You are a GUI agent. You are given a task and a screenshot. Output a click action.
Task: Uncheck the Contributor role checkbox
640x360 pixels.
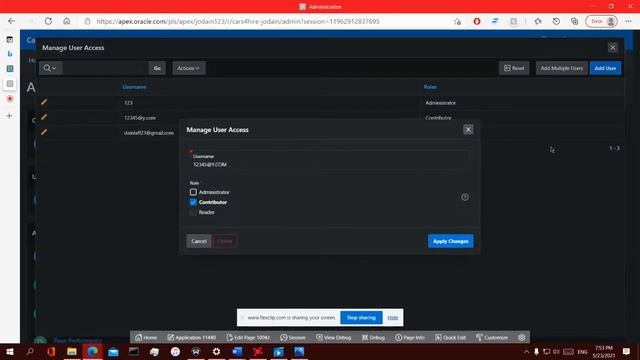193,202
